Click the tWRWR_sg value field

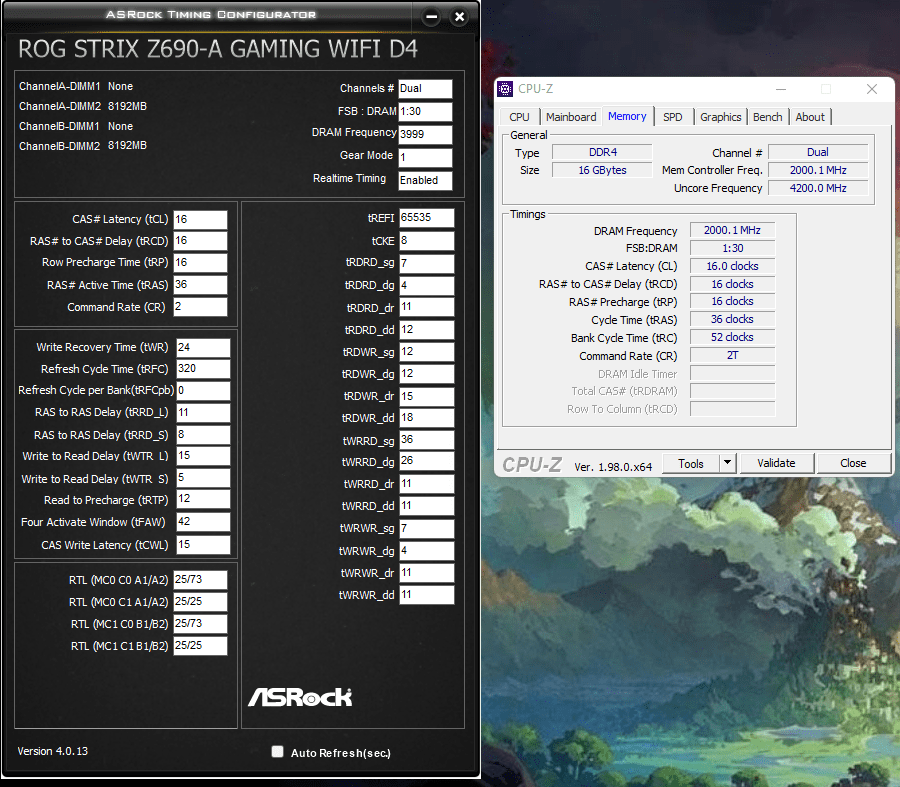[427, 529]
